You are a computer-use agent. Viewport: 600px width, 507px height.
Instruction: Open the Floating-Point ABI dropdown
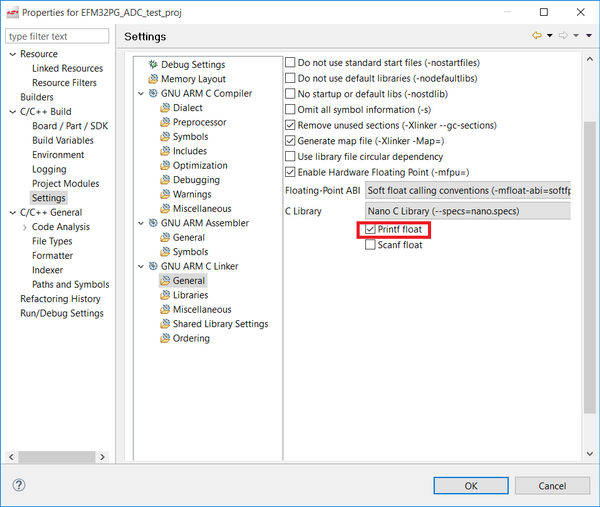[x=468, y=190]
